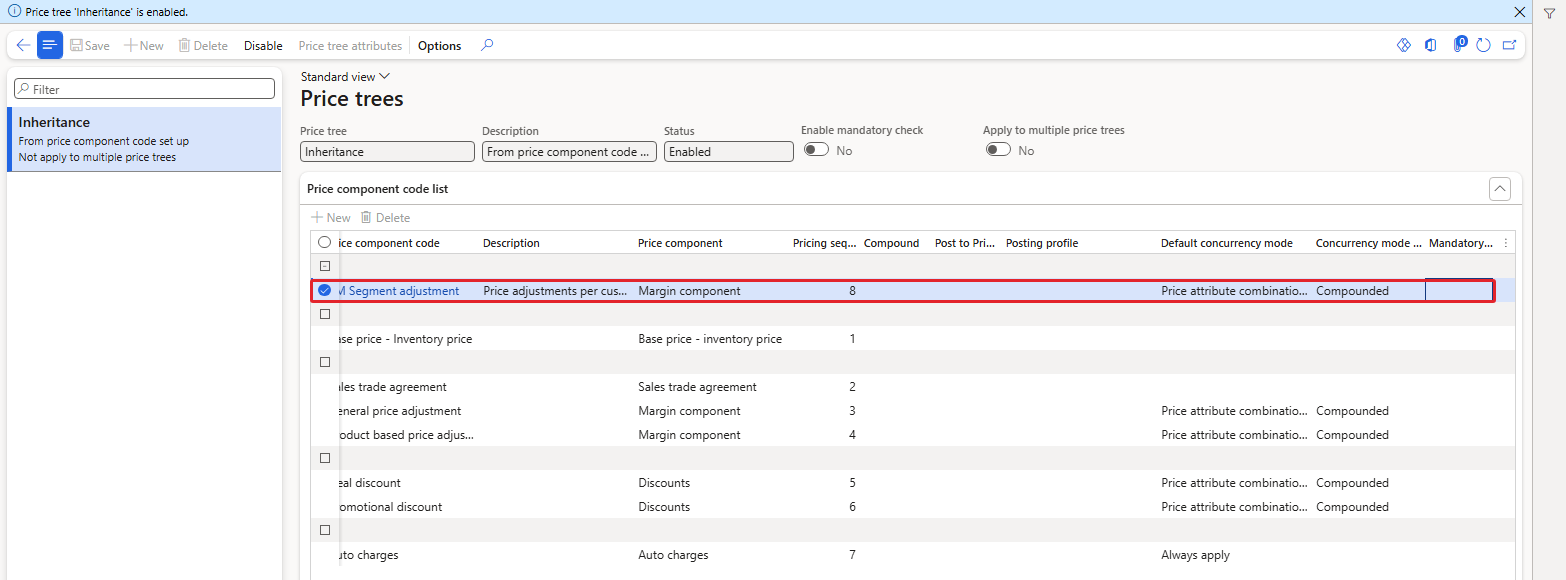Click Delete in component code list
This screenshot has width=1566, height=580.
point(385,218)
